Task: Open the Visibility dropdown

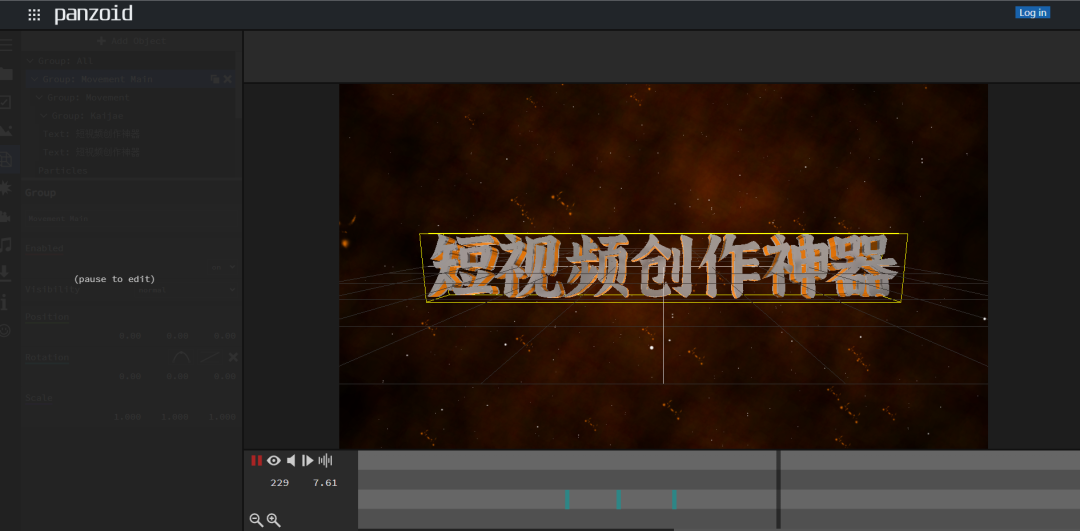Action: [232, 290]
